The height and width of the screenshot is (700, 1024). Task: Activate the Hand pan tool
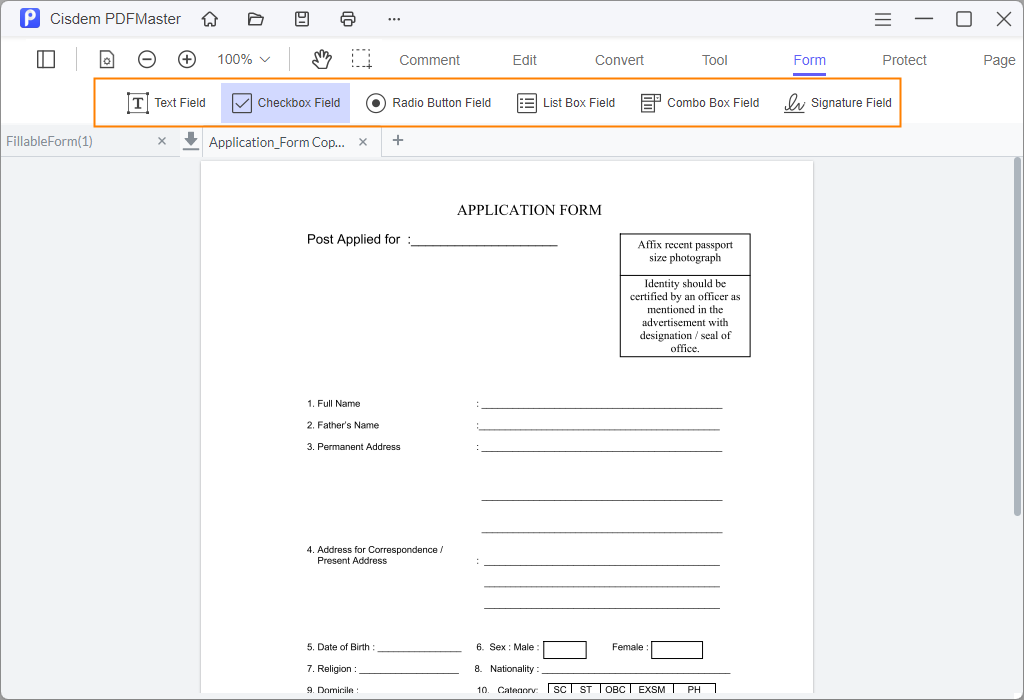(x=321, y=59)
